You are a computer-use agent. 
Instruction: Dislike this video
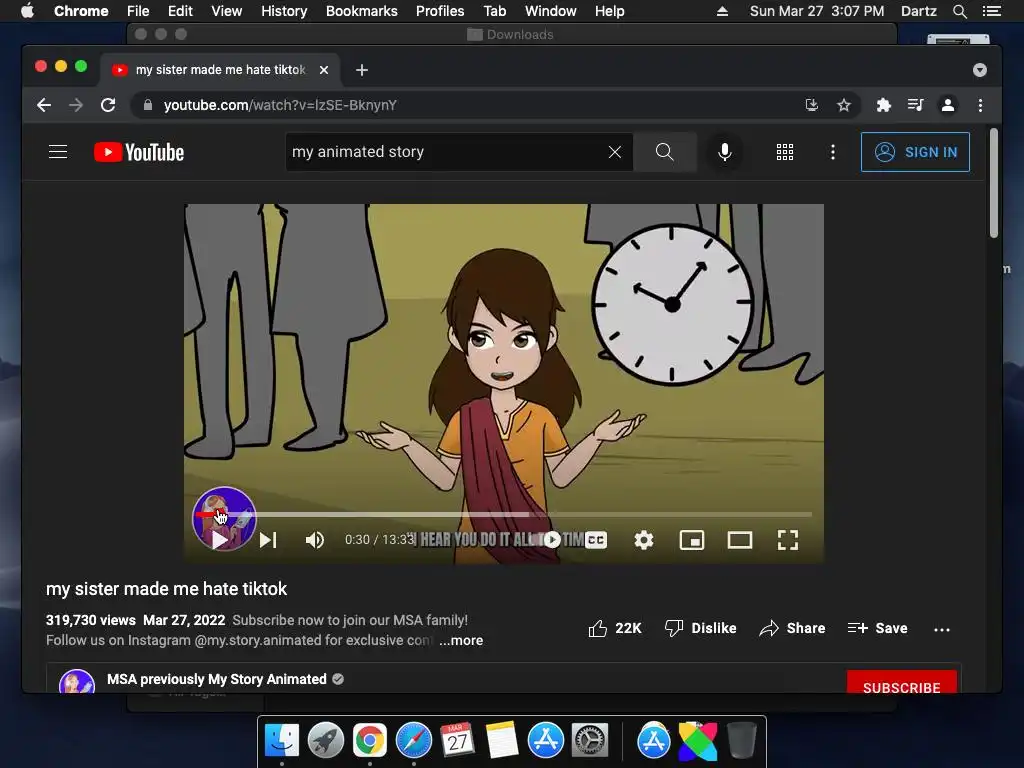[700, 628]
